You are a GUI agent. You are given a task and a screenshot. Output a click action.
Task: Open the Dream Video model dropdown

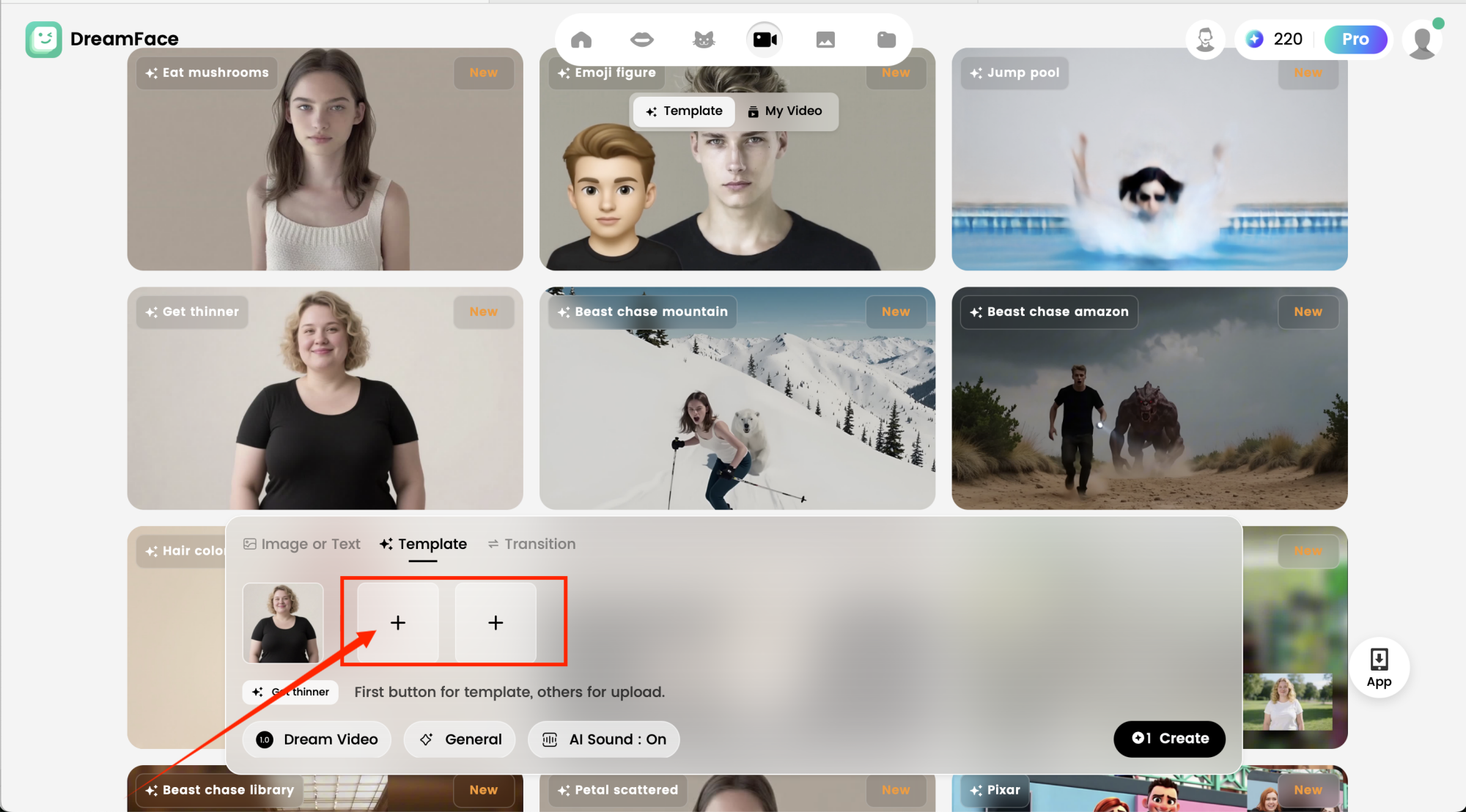[x=317, y=739]
